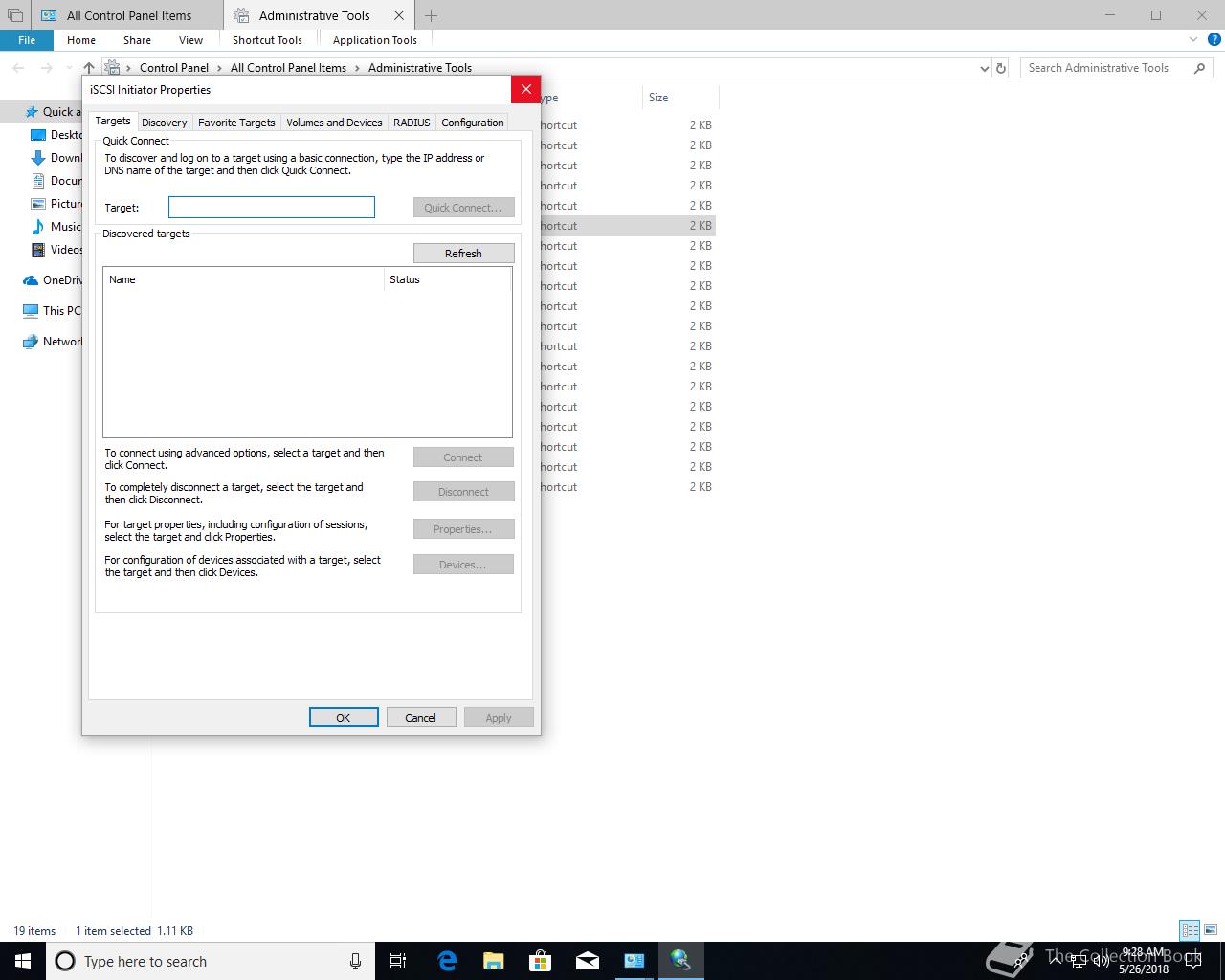
Task: Go up one folder level
Action: pyautogui.click(x=89, y=68)
